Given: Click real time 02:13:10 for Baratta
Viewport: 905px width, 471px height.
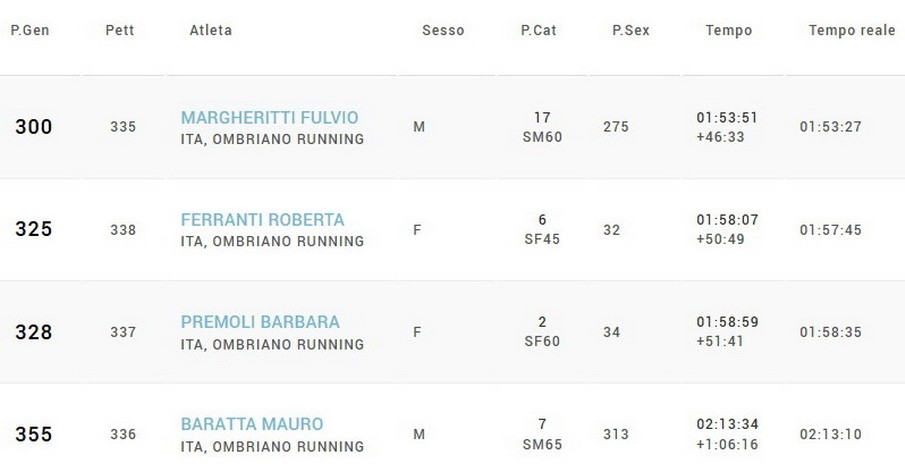Looking at the screenshot, I should (831, 435).
